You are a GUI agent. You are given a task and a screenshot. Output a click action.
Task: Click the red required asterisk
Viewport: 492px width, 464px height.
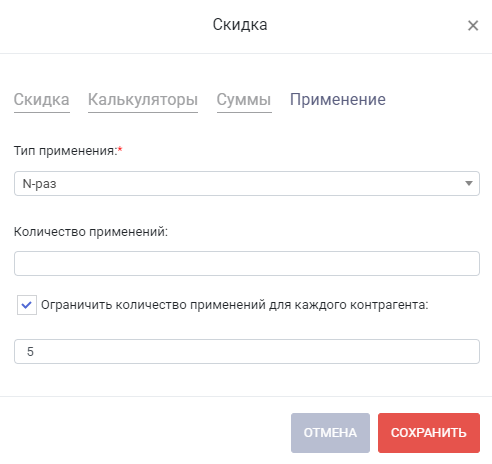[120, 149]
